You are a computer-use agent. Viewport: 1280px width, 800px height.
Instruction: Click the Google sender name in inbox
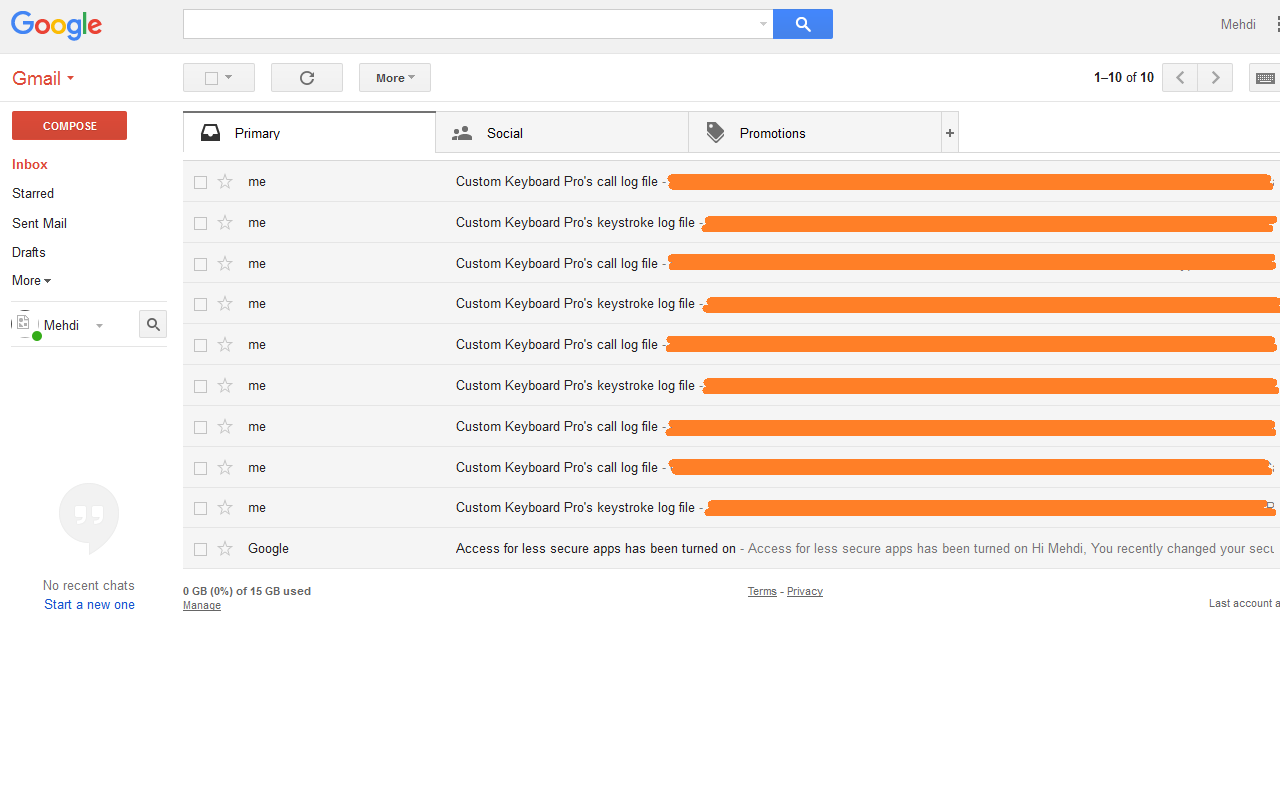[x=268, y=548]
